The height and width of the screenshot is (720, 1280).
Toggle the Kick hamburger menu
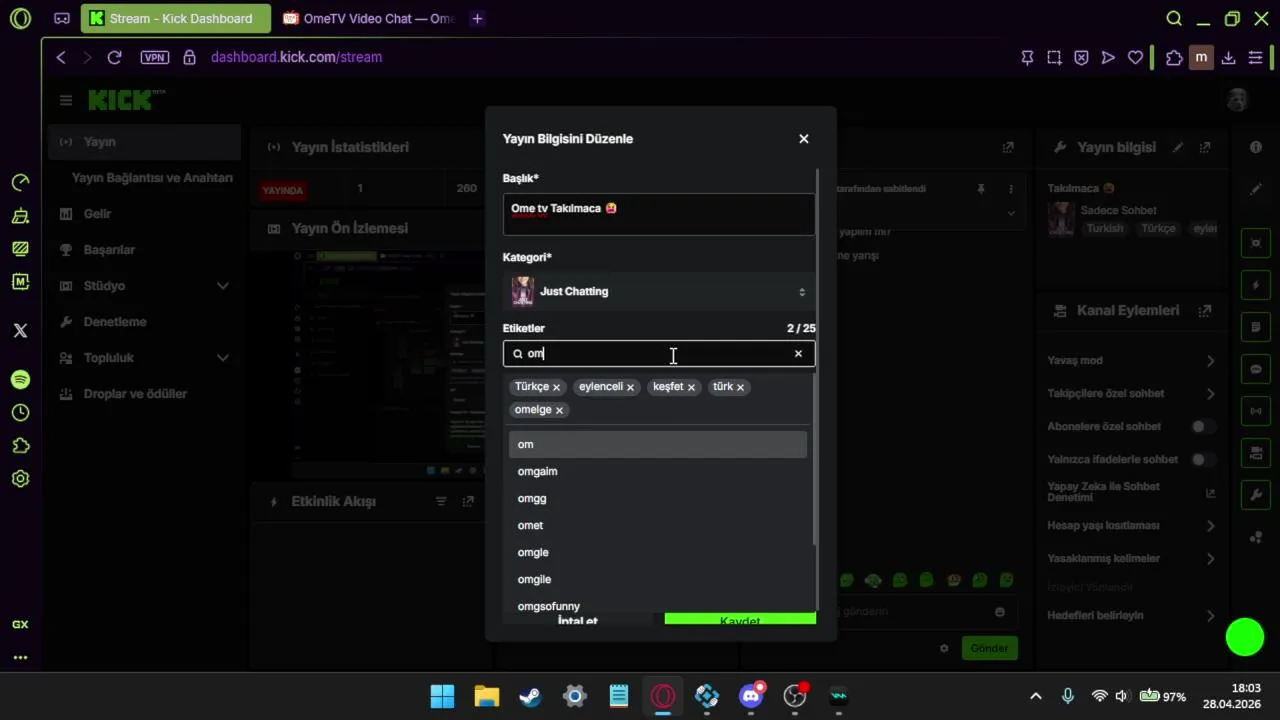[x=66, y=100]
